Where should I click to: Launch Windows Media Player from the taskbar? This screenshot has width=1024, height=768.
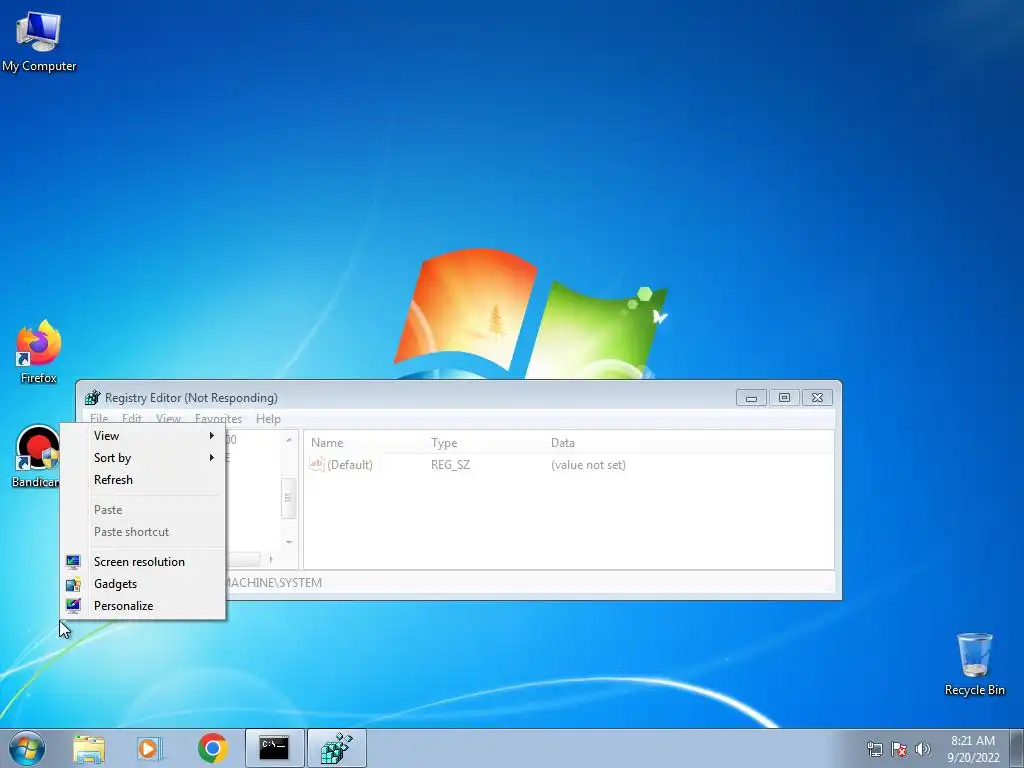pos(150,748)
